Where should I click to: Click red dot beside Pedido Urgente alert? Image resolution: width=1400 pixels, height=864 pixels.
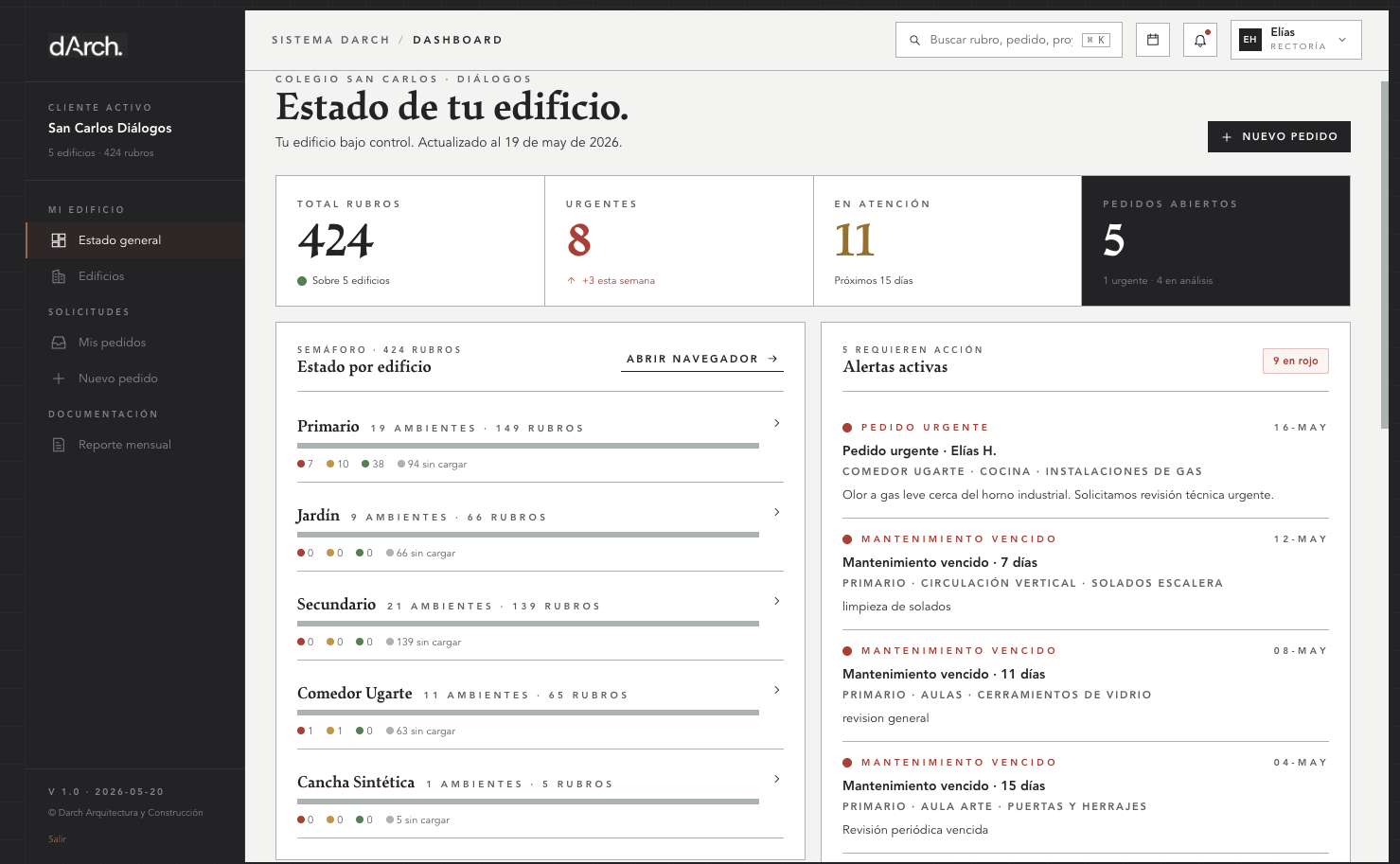[x=847, y=428]
